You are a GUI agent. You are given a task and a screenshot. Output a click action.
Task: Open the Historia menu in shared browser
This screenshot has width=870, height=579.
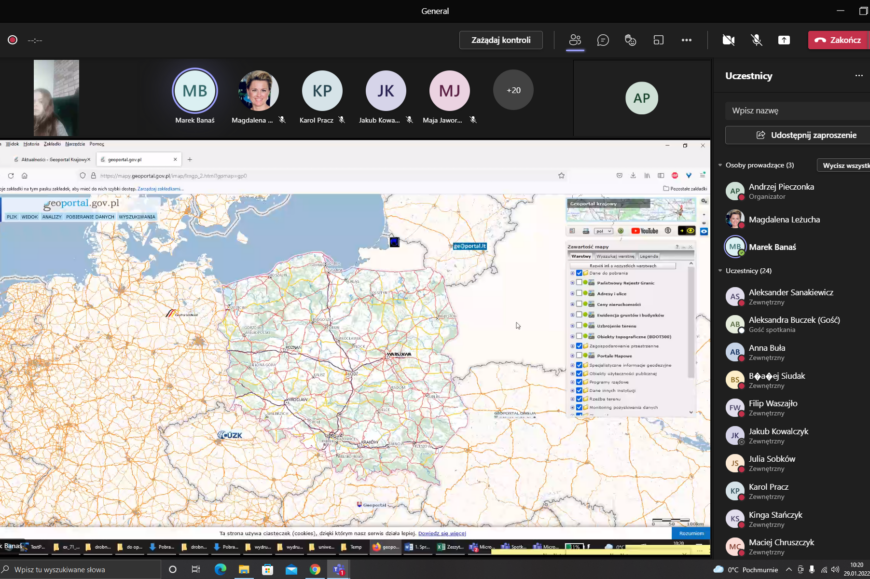(31, 144)
